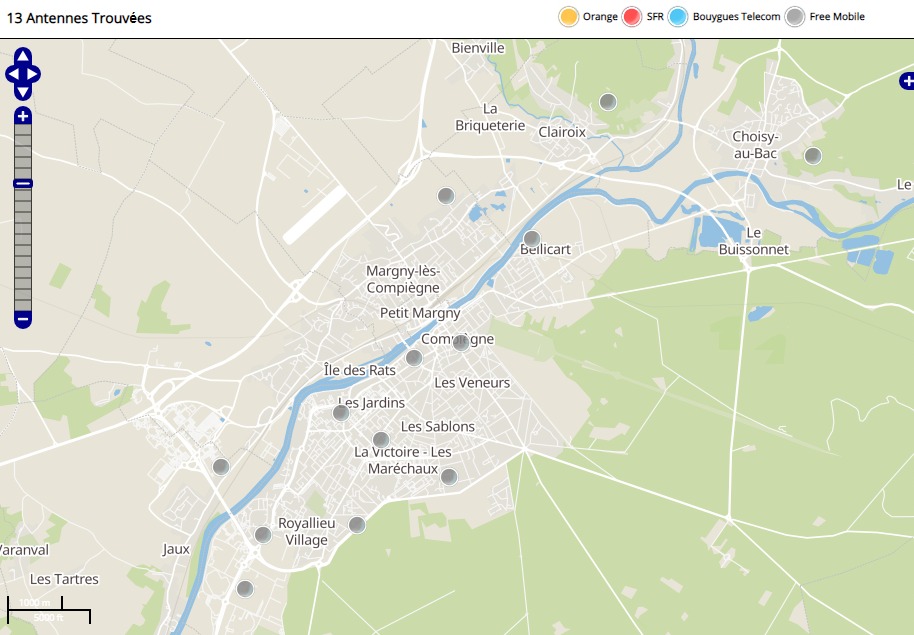The height and width of the screenshot is (635, 914).
Task: Pan the map left with the west arrow
Action: [x=12, y=74]
